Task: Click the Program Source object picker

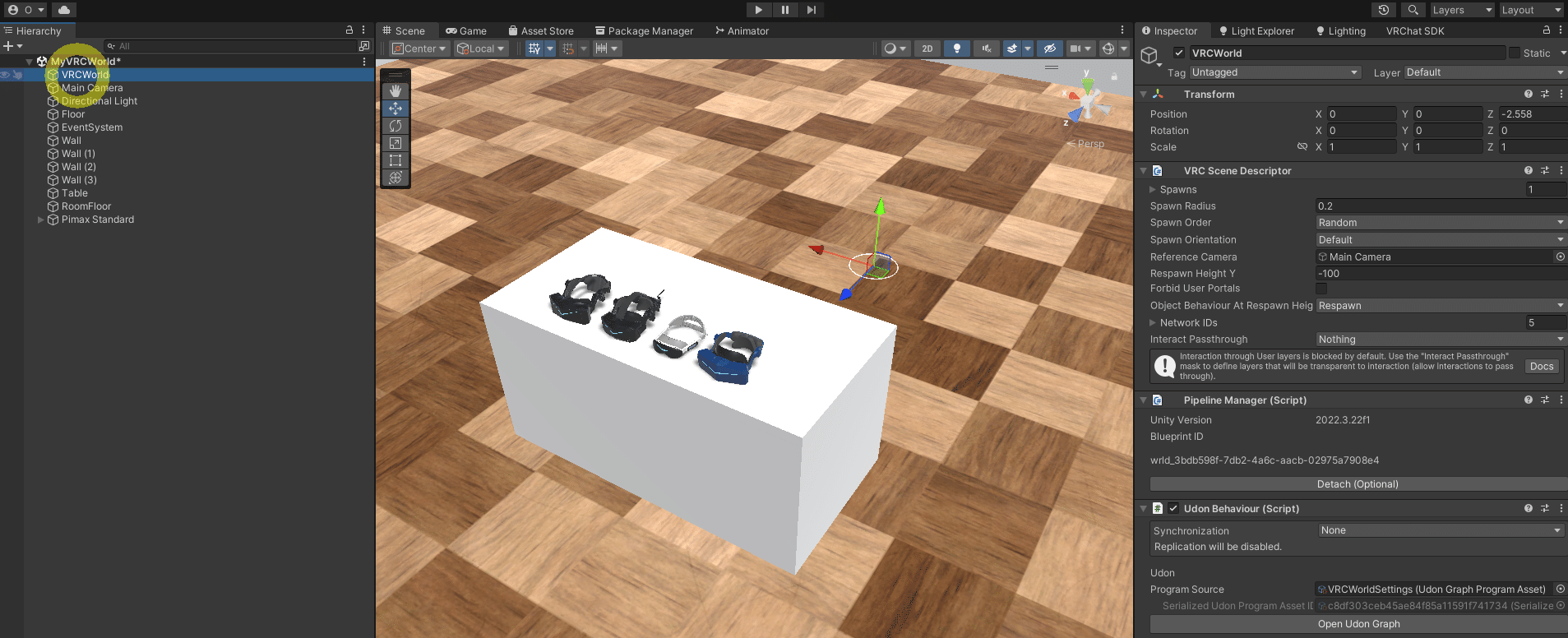Action: [1560, 589]
